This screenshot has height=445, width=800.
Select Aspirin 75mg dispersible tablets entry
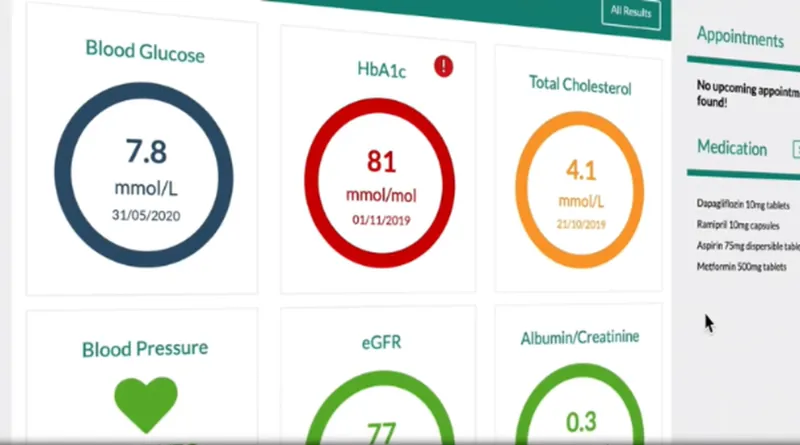pos(748,246)
